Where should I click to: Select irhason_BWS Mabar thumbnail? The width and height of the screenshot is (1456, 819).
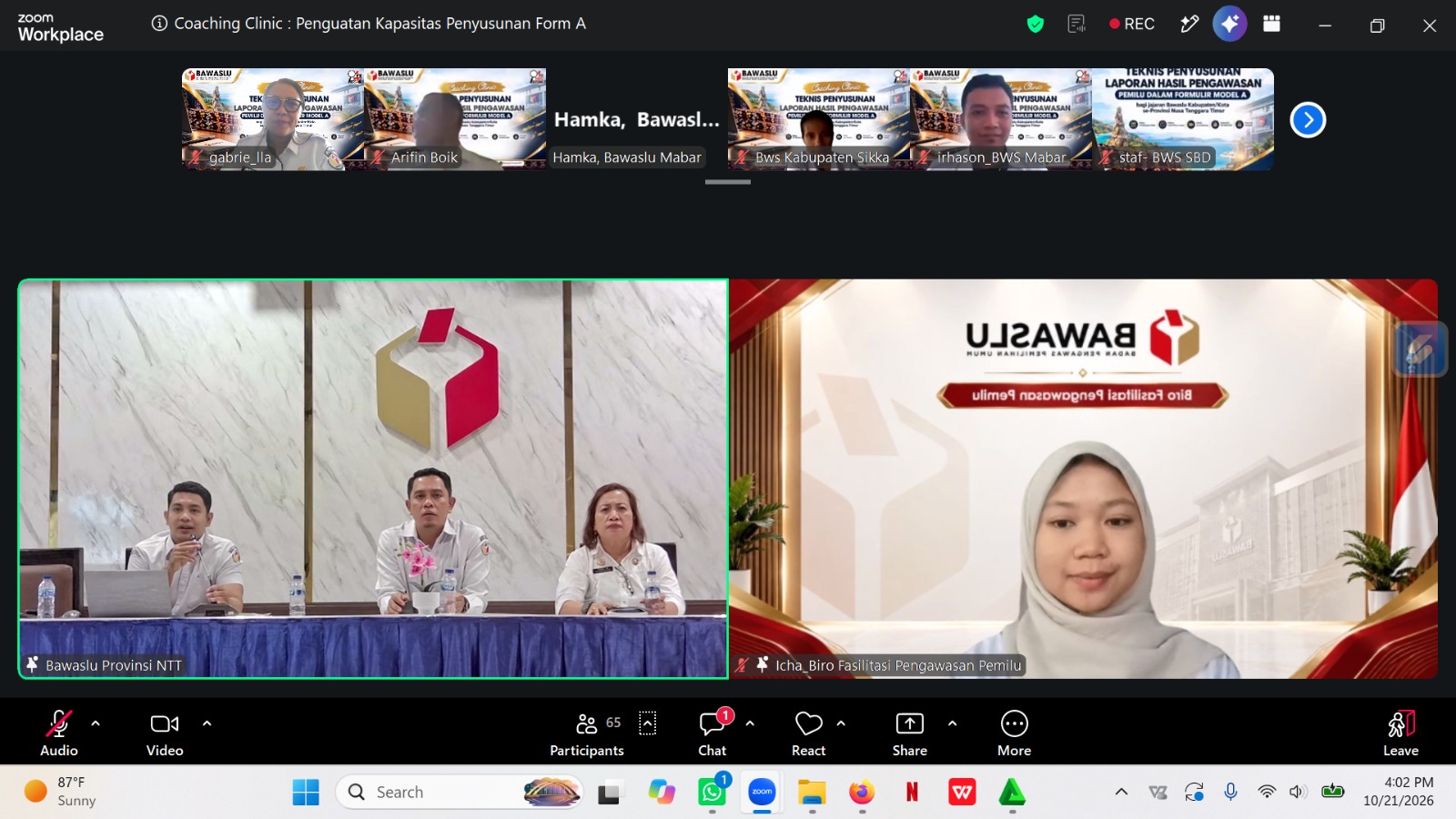(1001, 119)
